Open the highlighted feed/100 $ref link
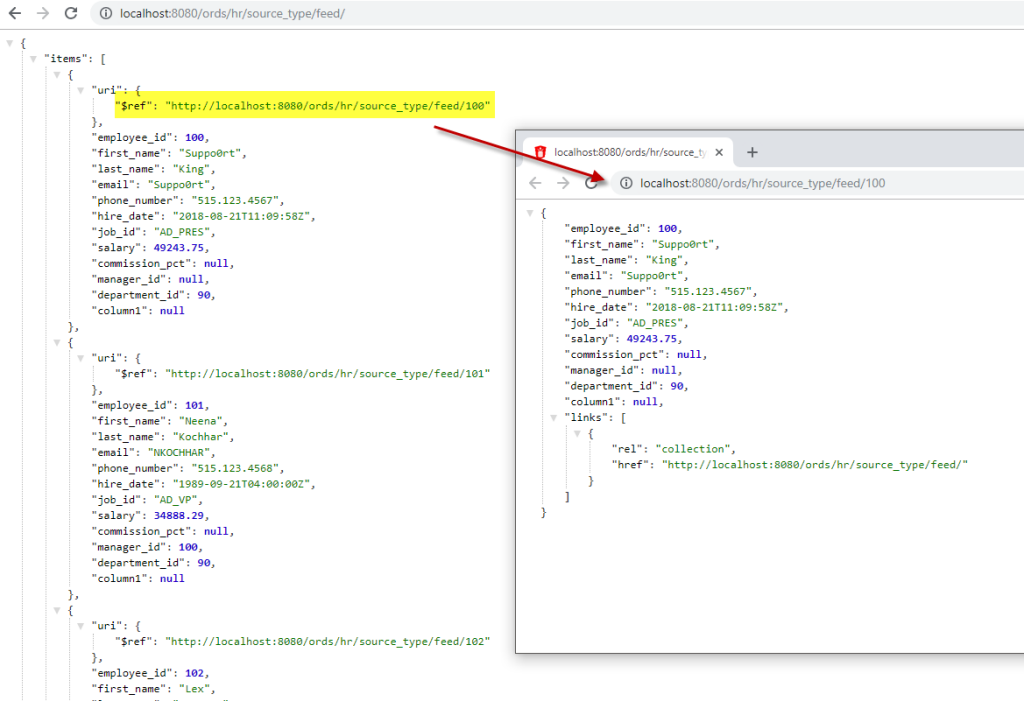 tap(327, 106)
